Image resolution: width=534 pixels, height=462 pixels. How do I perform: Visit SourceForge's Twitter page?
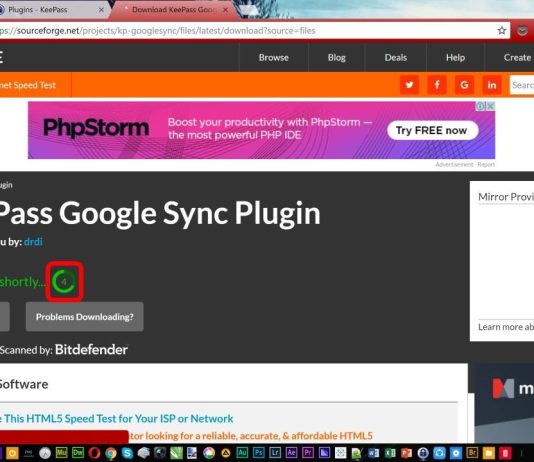[x=409, y=85]
